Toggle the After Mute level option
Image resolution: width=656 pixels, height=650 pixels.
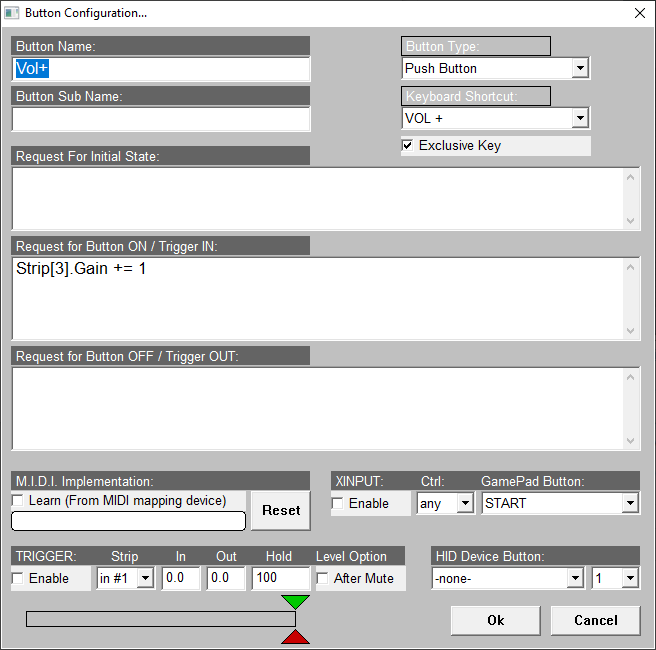322,578
